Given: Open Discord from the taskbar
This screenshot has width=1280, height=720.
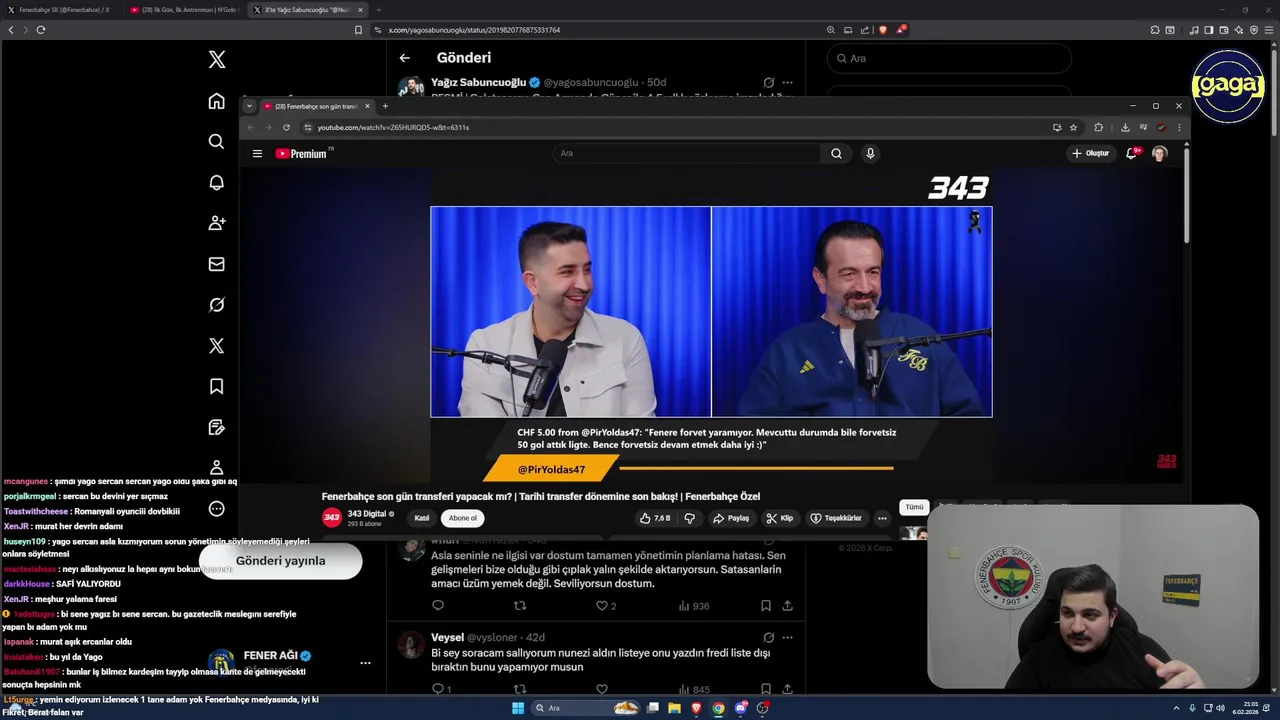Looking at the screenshot, I should tap(741, 708).
